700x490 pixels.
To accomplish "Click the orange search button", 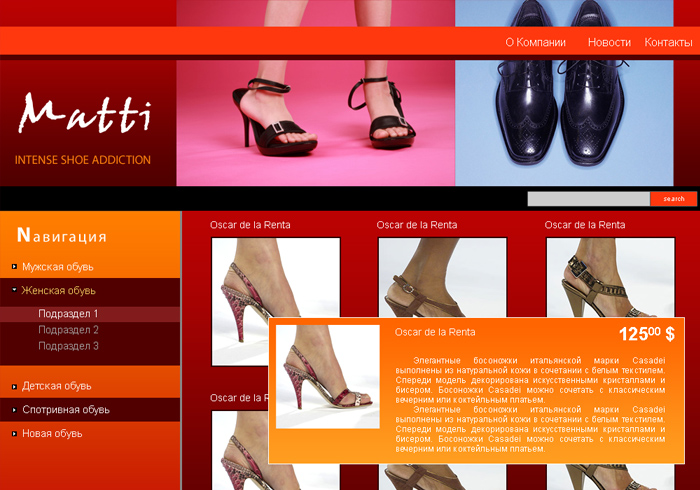I will pos(674,199).
